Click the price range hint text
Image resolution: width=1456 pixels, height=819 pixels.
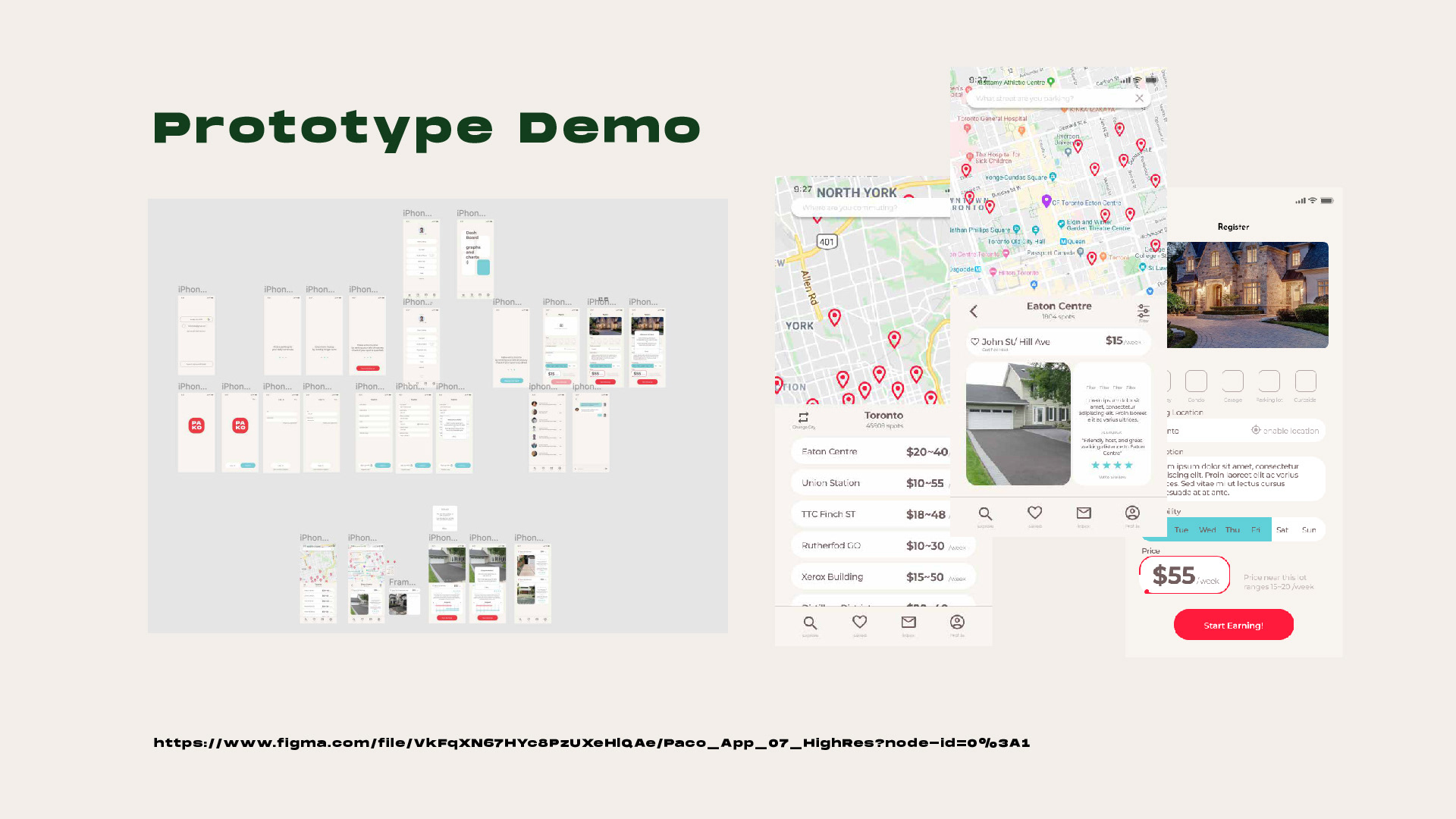(x=1279, y=582)
